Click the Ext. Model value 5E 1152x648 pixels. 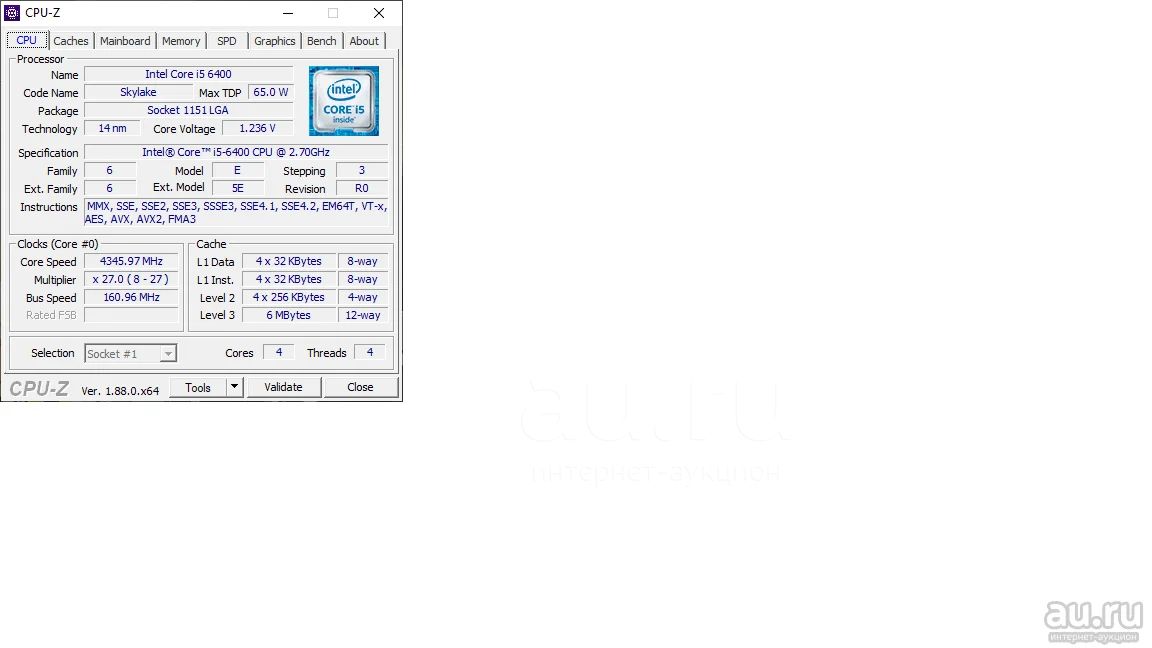click(237, 188)
